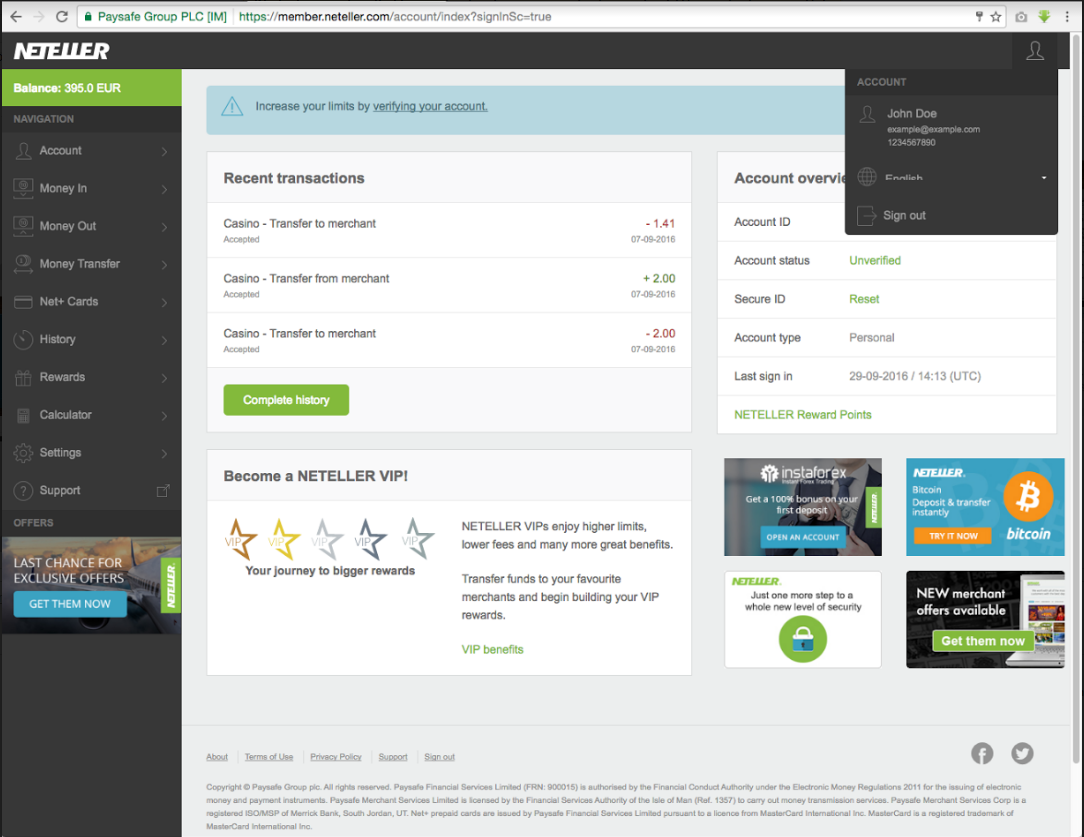Click the Money Out icon in sidebar
This screenshot has height=837, width=1084.
click(x=24, y=226)
